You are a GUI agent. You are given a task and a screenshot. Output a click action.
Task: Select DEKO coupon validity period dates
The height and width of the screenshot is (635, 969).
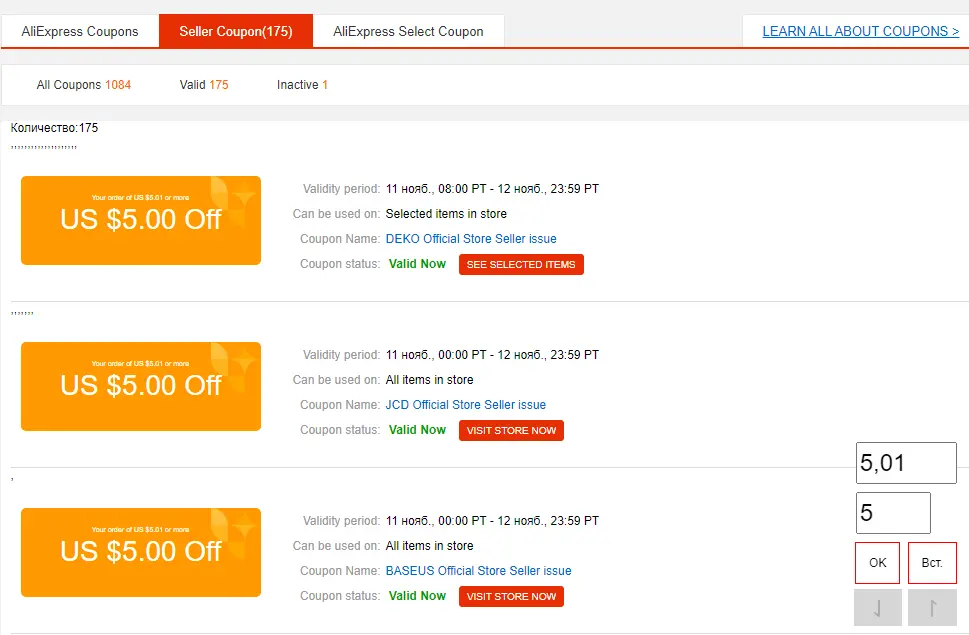click(x=492, y=189)
